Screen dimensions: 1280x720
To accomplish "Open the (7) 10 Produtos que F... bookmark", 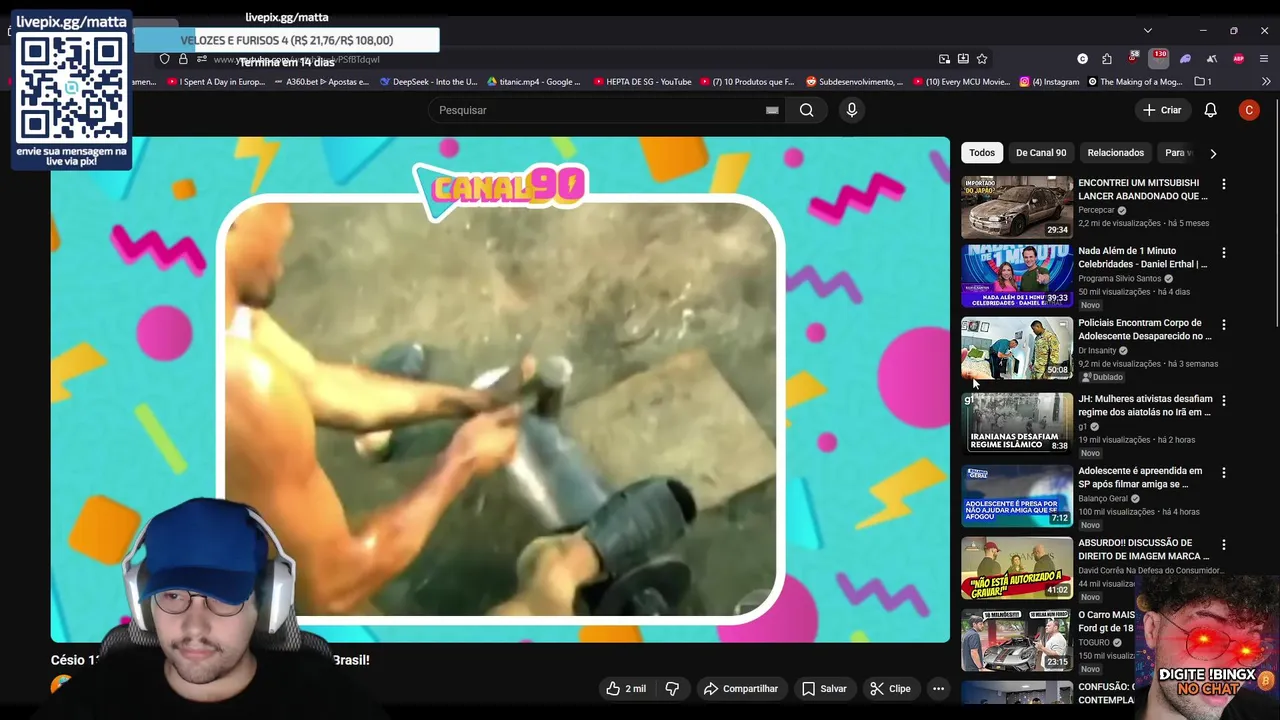I will 747,82.
